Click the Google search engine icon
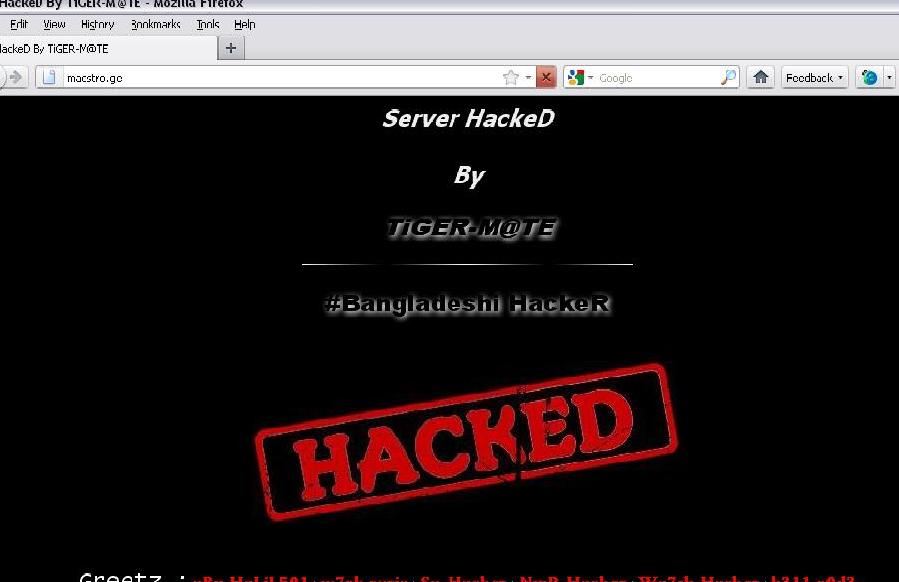The width and height of the screenshot is (899, 582). pyautogui.click(x=576, y=77)
